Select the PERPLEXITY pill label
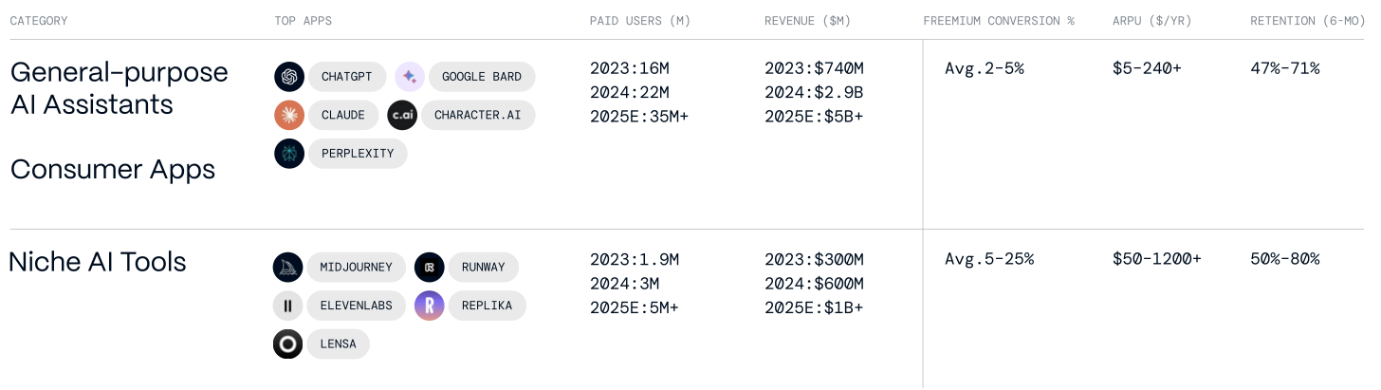Image resolution: width=1381 pixels, height=390 pixels. (357, 153)
